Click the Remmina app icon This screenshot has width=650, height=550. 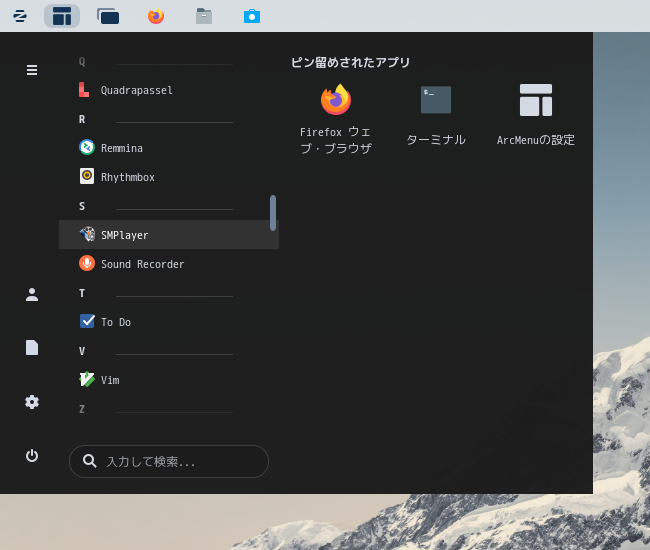point(87,148)
